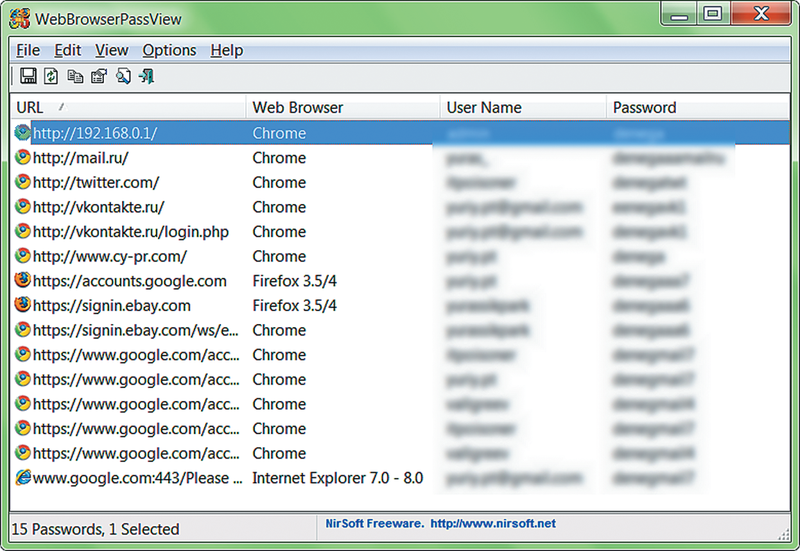
Task: Click the Find toolbar icon
Action: (123, 76)
